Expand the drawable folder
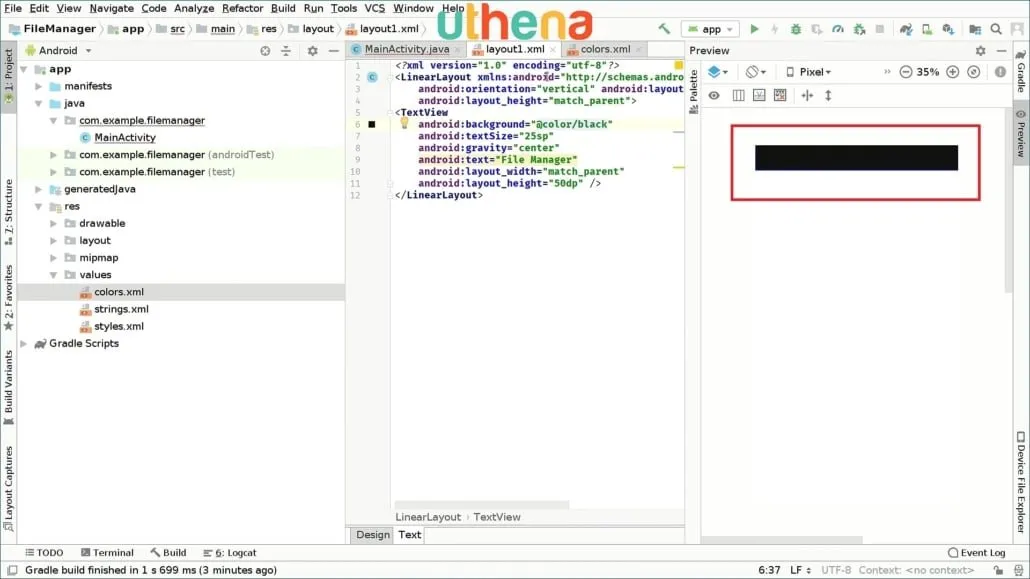Screen dimensions: 1030x579 (54, 223)
